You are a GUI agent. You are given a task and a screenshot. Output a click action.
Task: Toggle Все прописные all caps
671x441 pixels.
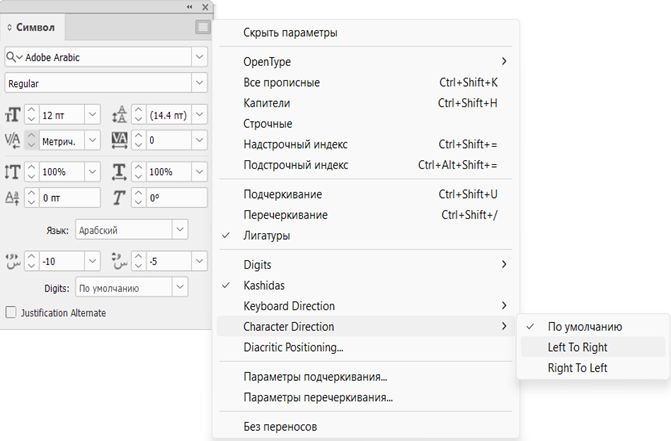pos(365,82)
